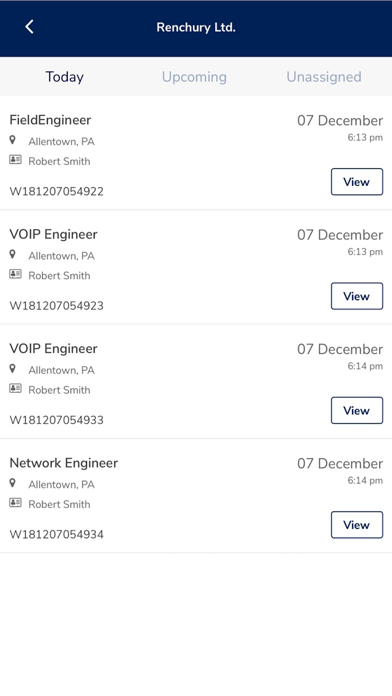View work order W181207054923
This screenshot has width=392, height=696.
(357, 296)
